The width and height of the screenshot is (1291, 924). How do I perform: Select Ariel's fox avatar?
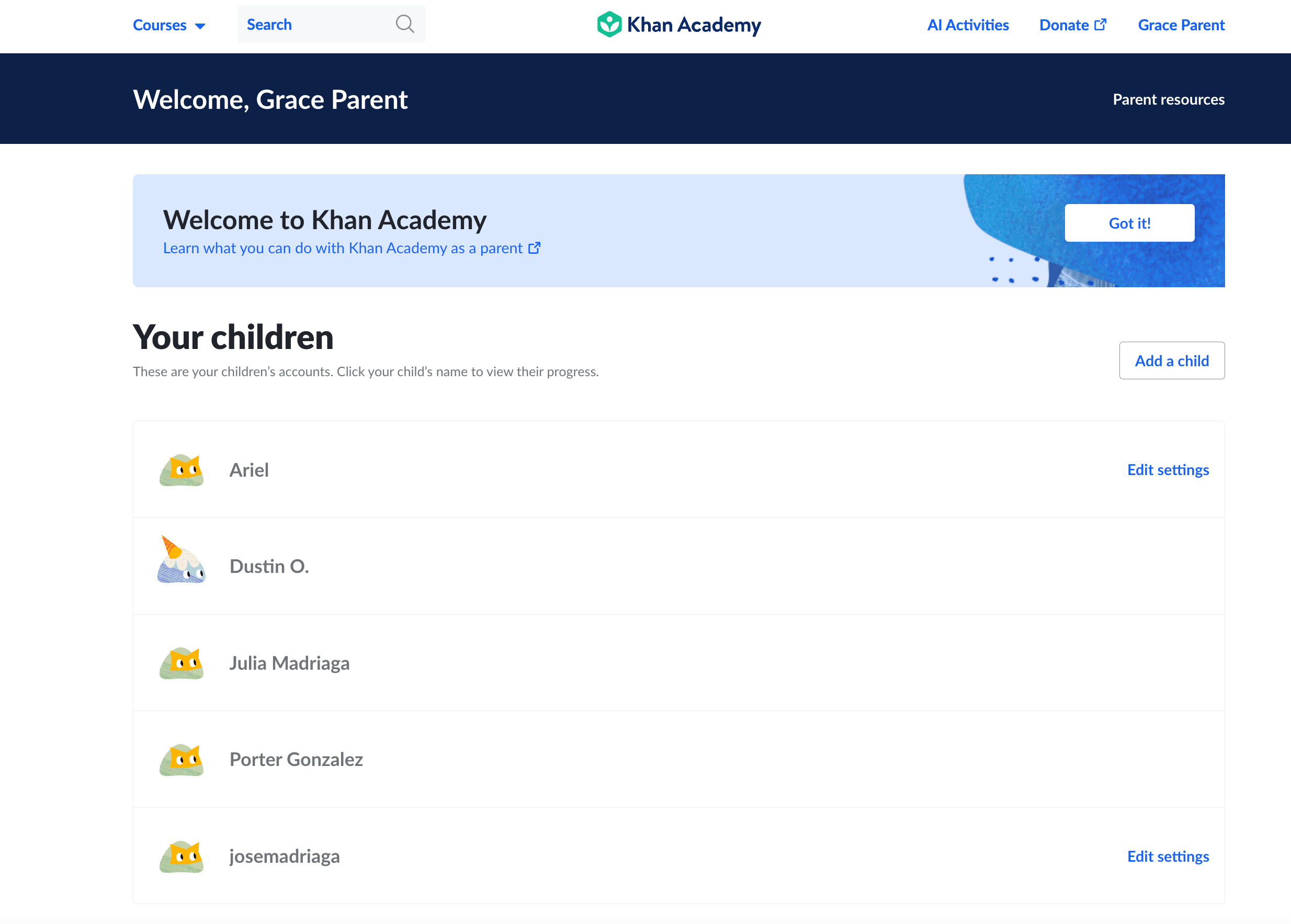pyautogui.click(x=181, y=469)
